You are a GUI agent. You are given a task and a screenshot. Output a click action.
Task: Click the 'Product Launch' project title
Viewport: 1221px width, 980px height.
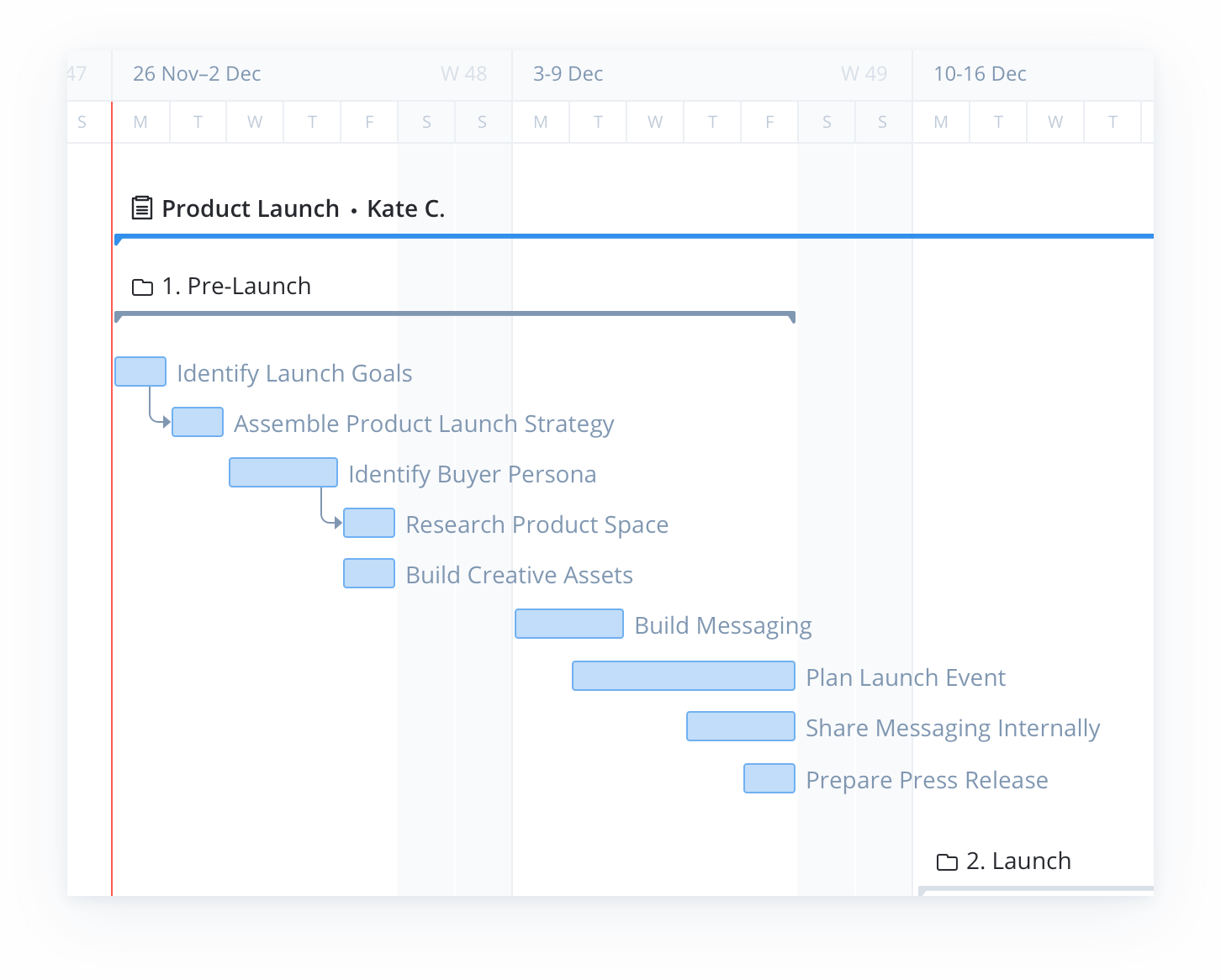pyautogui.click(x=251, y=208)
